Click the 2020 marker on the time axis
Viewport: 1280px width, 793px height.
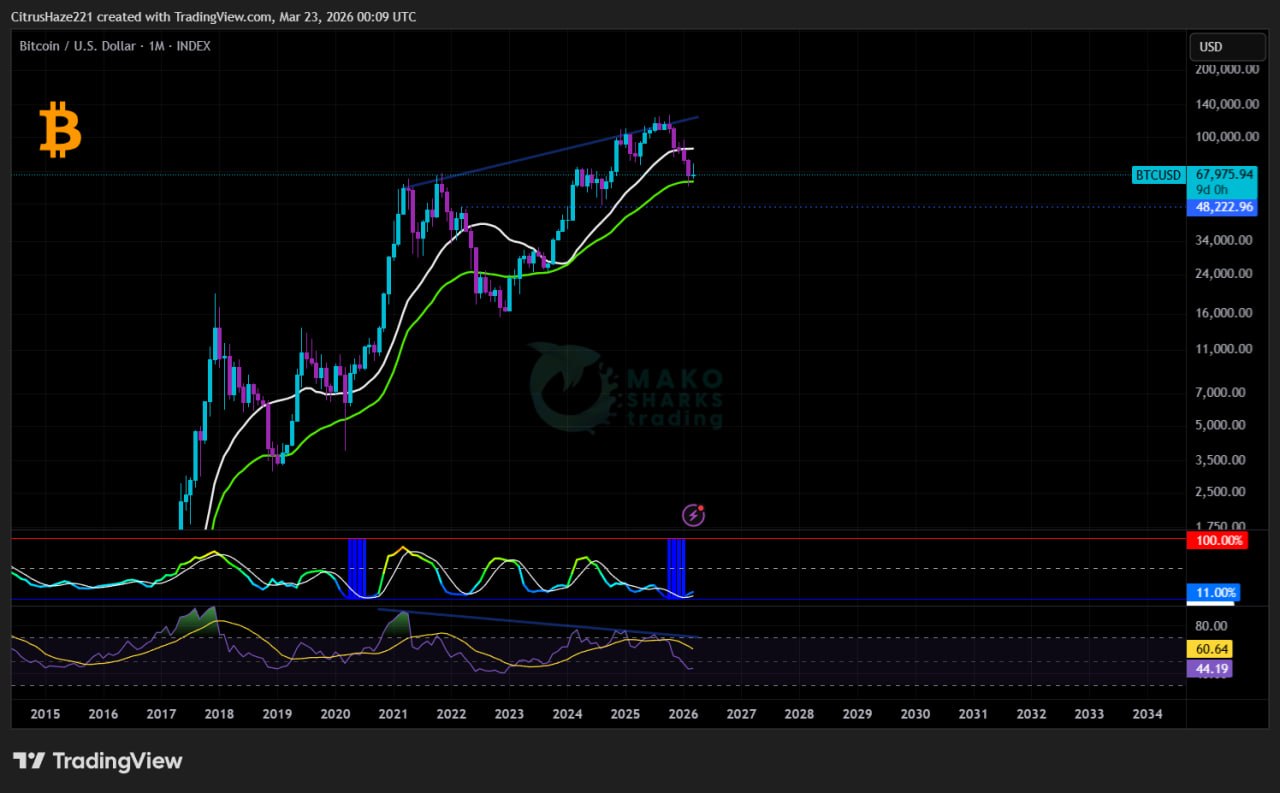tap(335, 714)
